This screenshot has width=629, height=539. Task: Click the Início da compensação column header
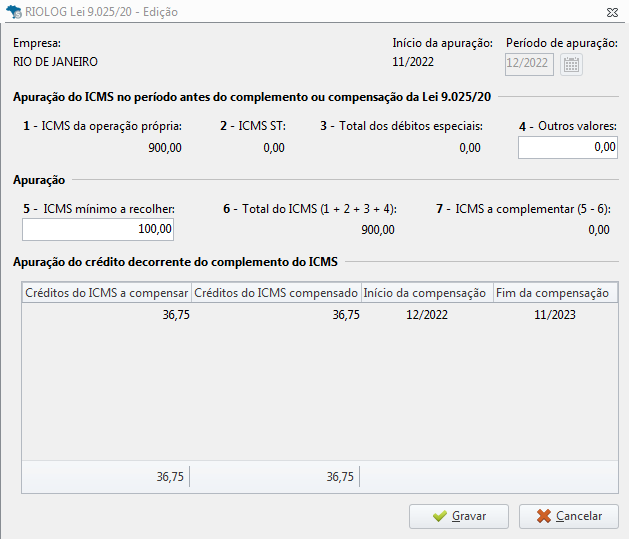coord(427,293)
